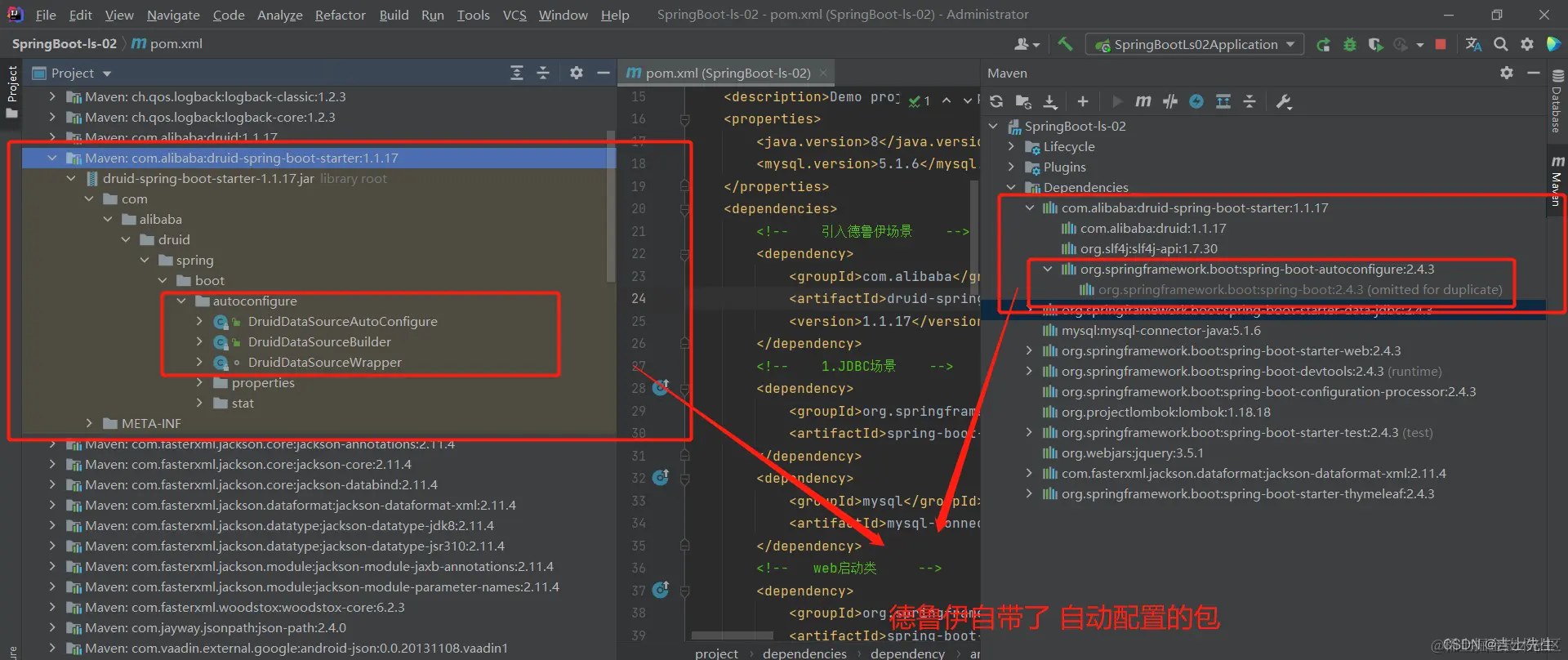
Task: Open Maven panel options gear
Action: pos(1507,73)
